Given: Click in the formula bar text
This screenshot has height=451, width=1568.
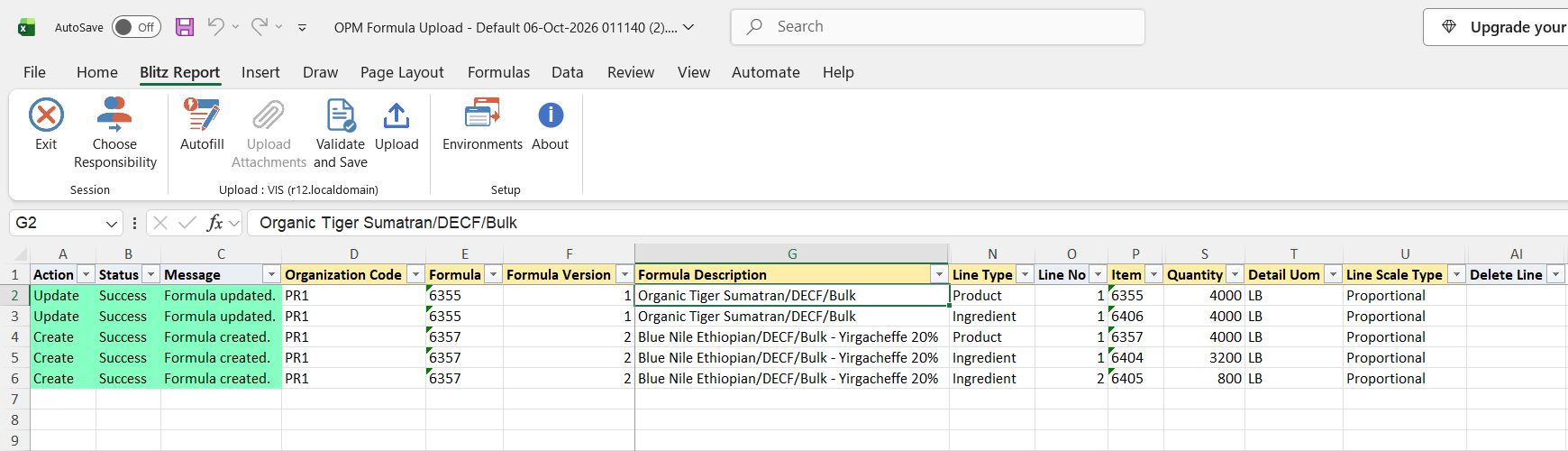Looking at the screenshot, I should click(907, 223).
